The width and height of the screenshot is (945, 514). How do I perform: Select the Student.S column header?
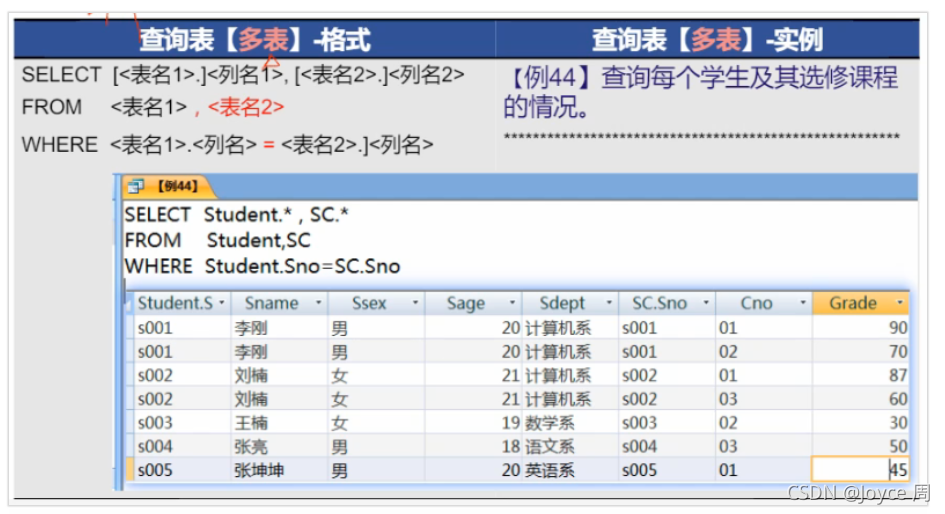(181, 303)
